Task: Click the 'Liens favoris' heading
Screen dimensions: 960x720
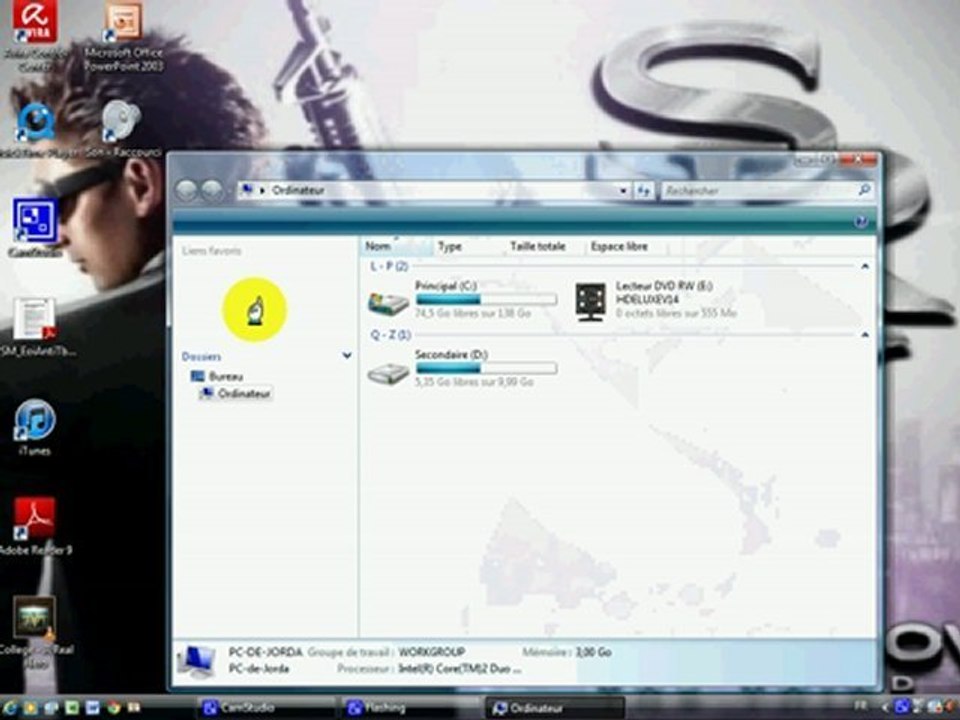Action: (211, 251)
